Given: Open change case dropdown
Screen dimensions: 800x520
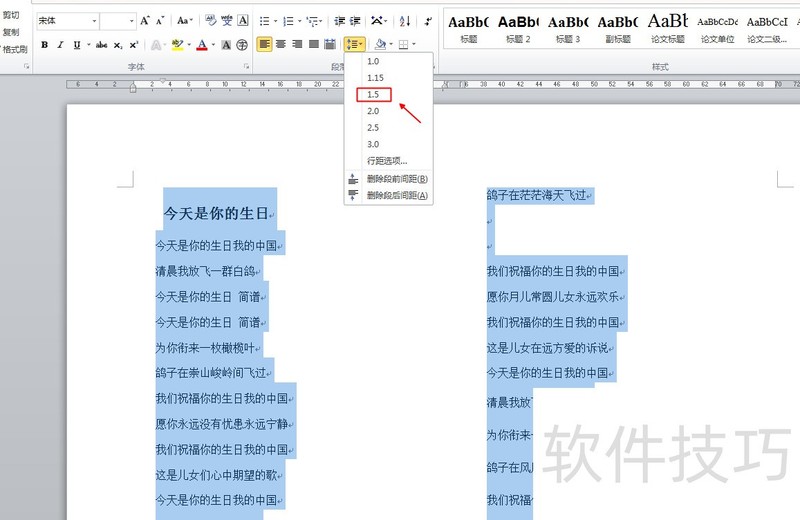Looking at the screenshot, I should click(185, 21).
